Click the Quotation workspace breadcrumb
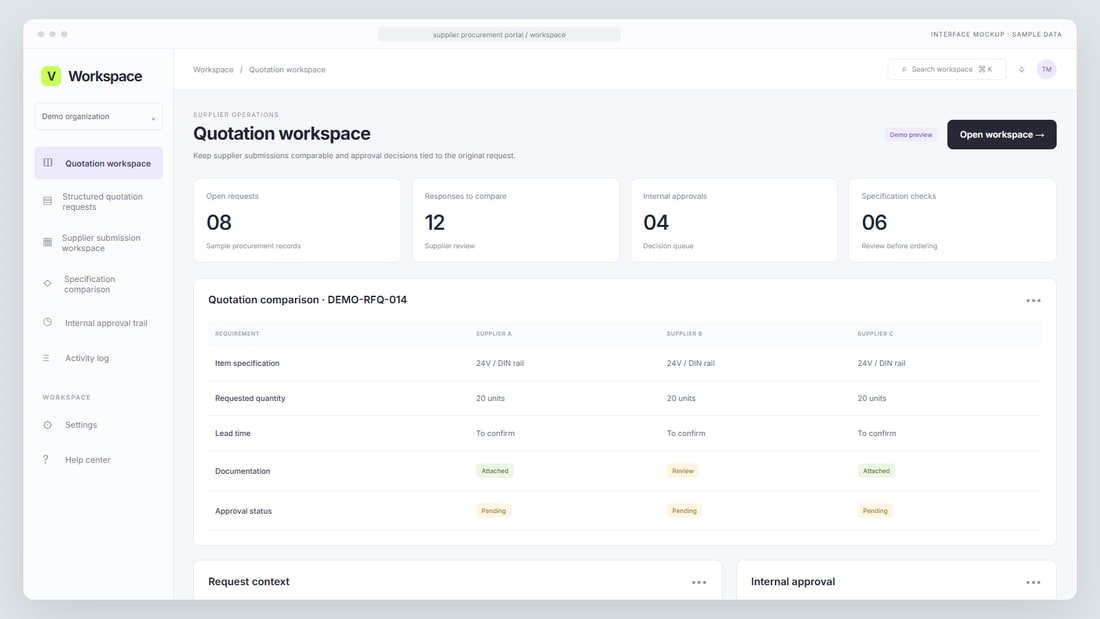The width and height of the screenshot is (1100, 619). (x=287, y=69)
